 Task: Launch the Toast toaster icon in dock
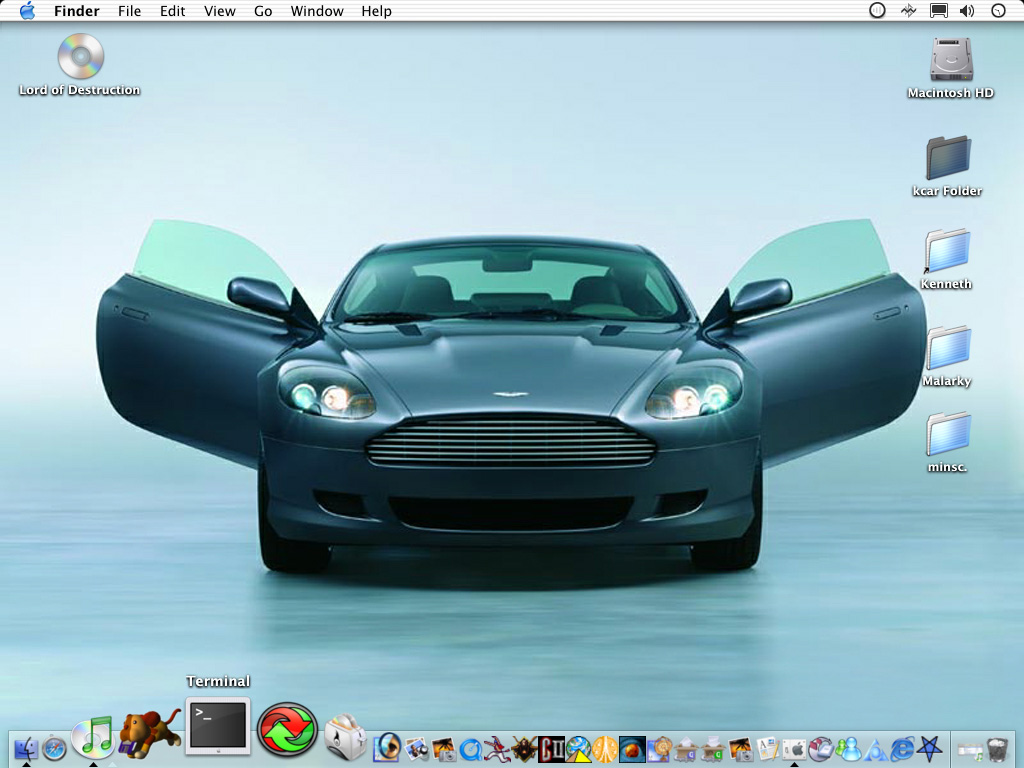click(x=346, y=737)
